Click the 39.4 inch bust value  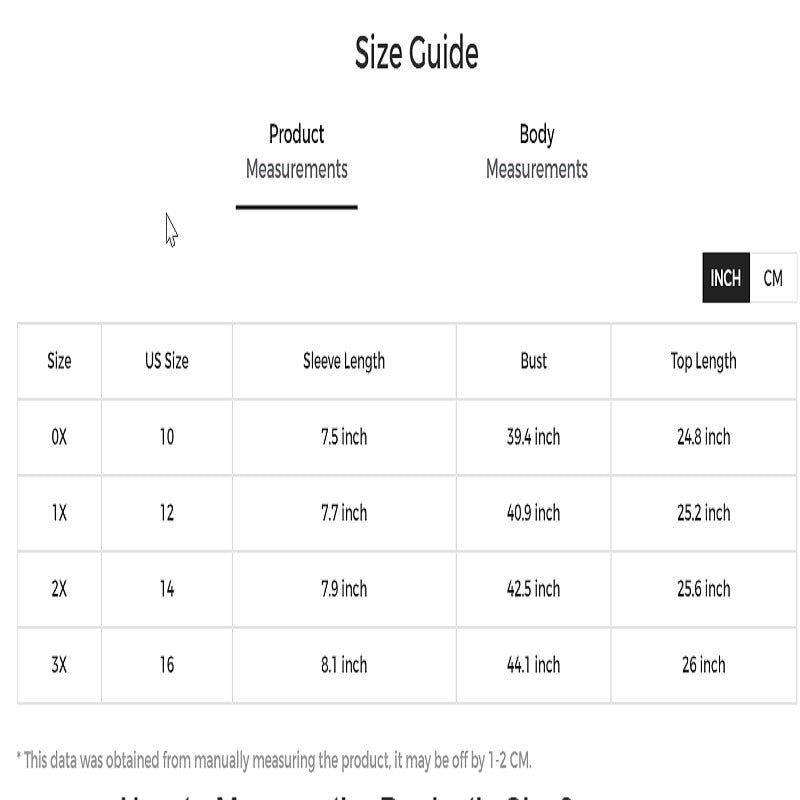[x=533, y=437]
